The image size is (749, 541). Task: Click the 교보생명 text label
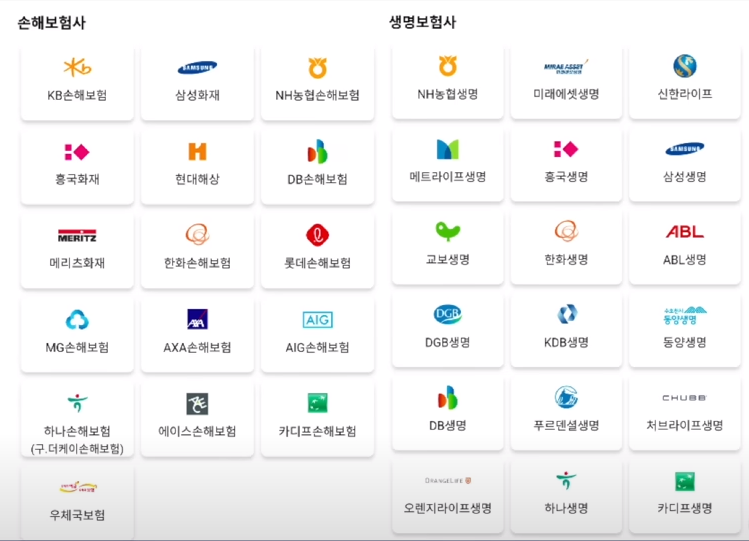pos(448,259)
